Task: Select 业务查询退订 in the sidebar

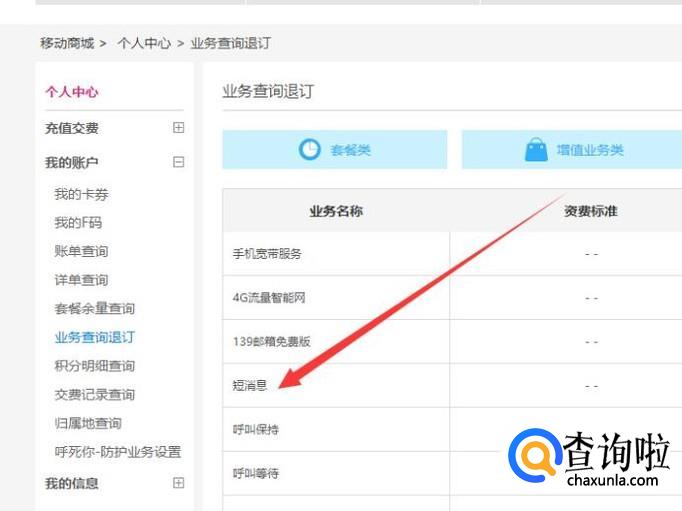Action: pos(95,337)
